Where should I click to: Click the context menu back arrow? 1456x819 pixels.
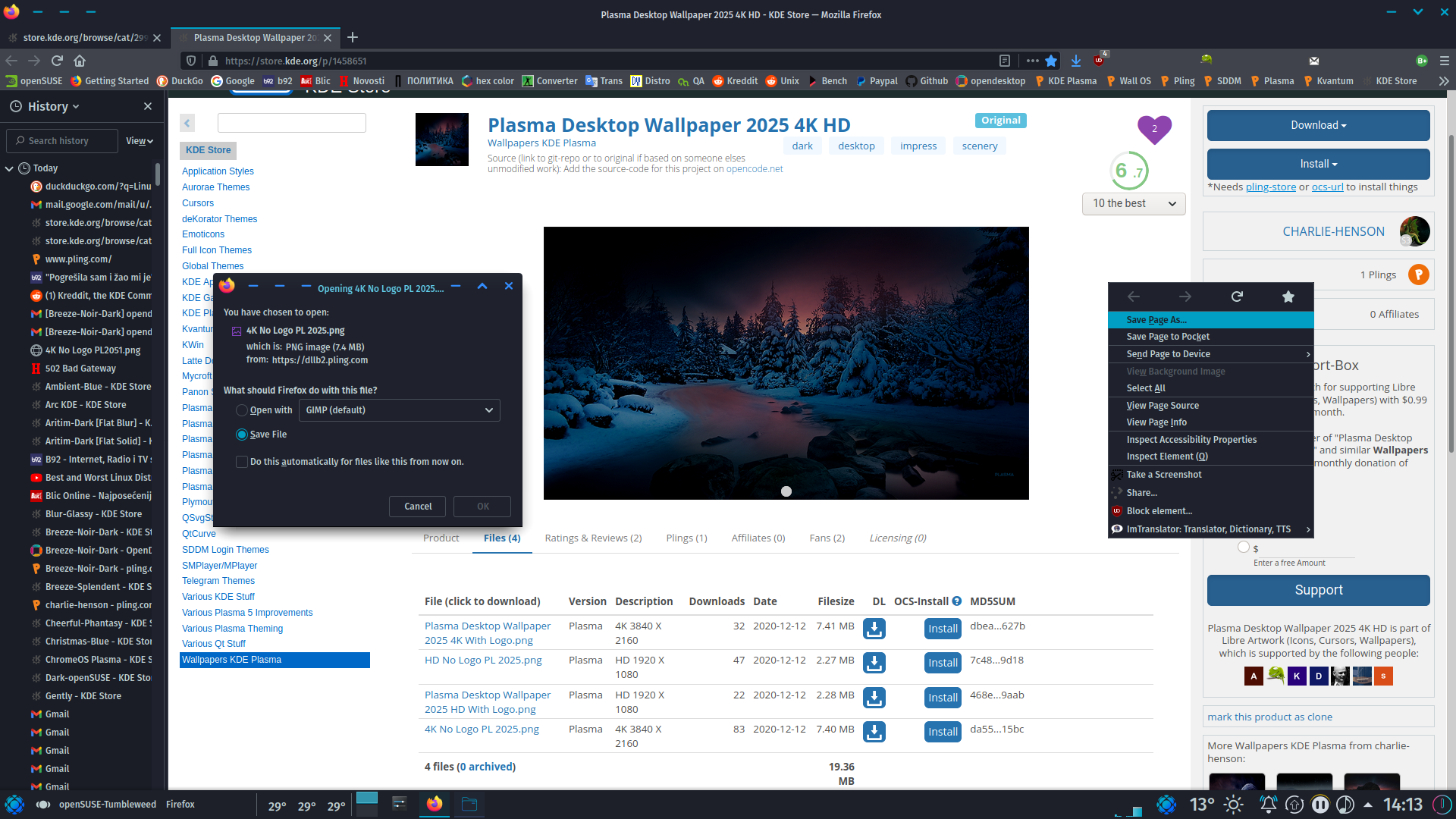click(1134, 297)
